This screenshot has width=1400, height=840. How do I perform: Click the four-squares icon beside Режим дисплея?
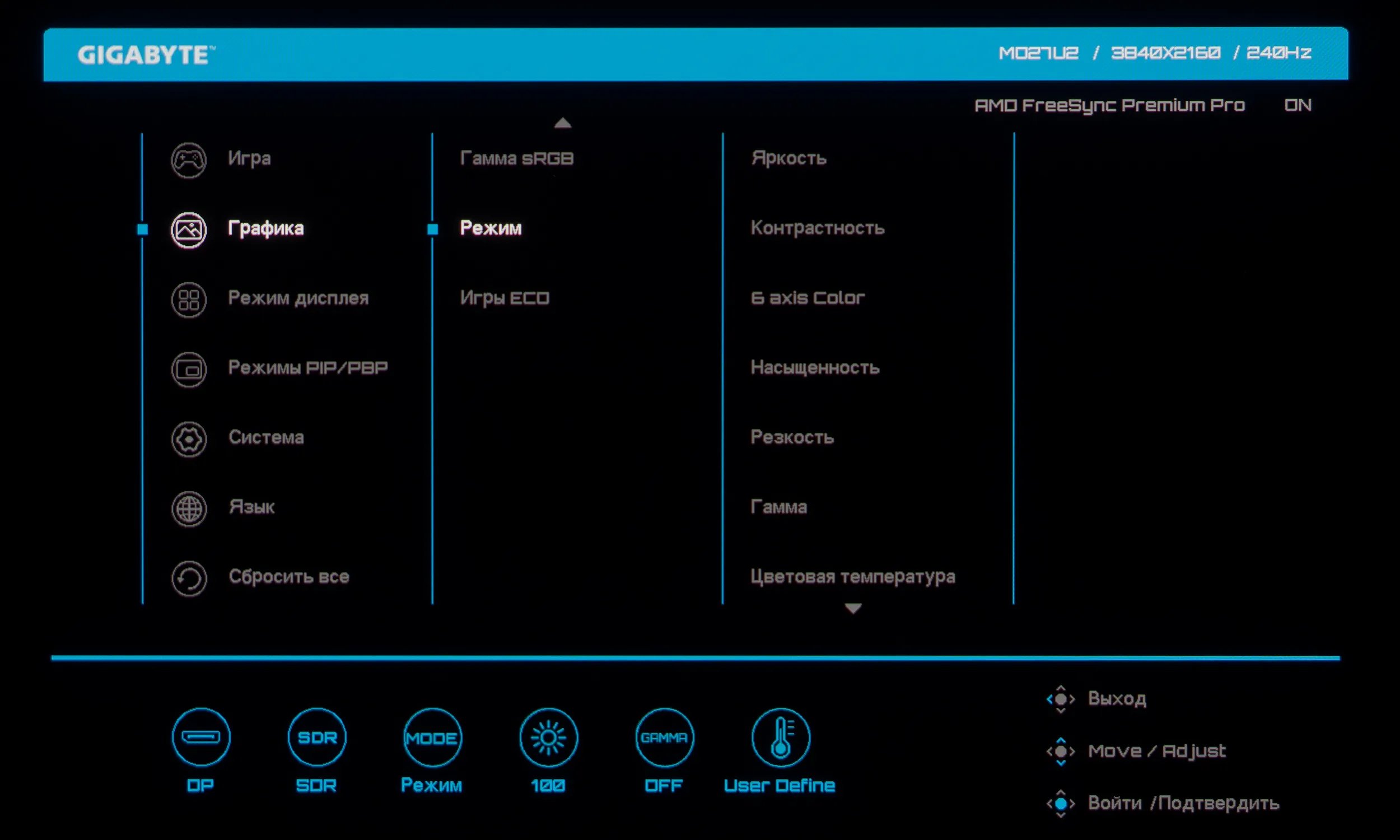point(188,300)
